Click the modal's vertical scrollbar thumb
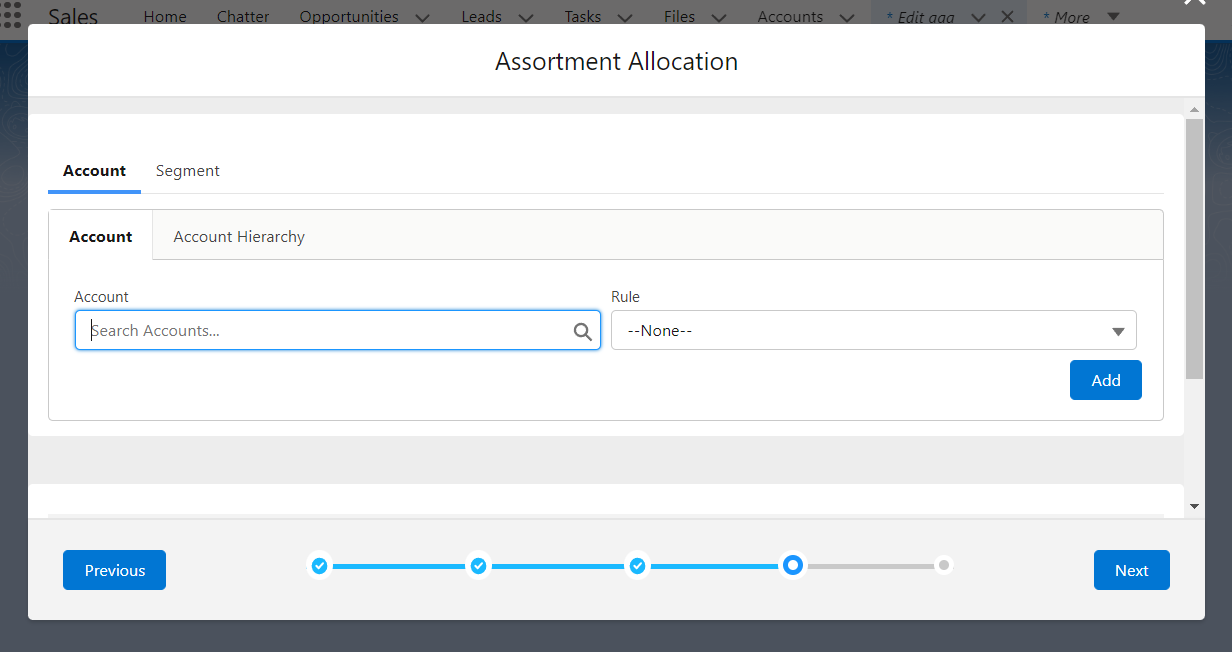The height and width of the screenshot is (652, 1232). coord(1194,248)
